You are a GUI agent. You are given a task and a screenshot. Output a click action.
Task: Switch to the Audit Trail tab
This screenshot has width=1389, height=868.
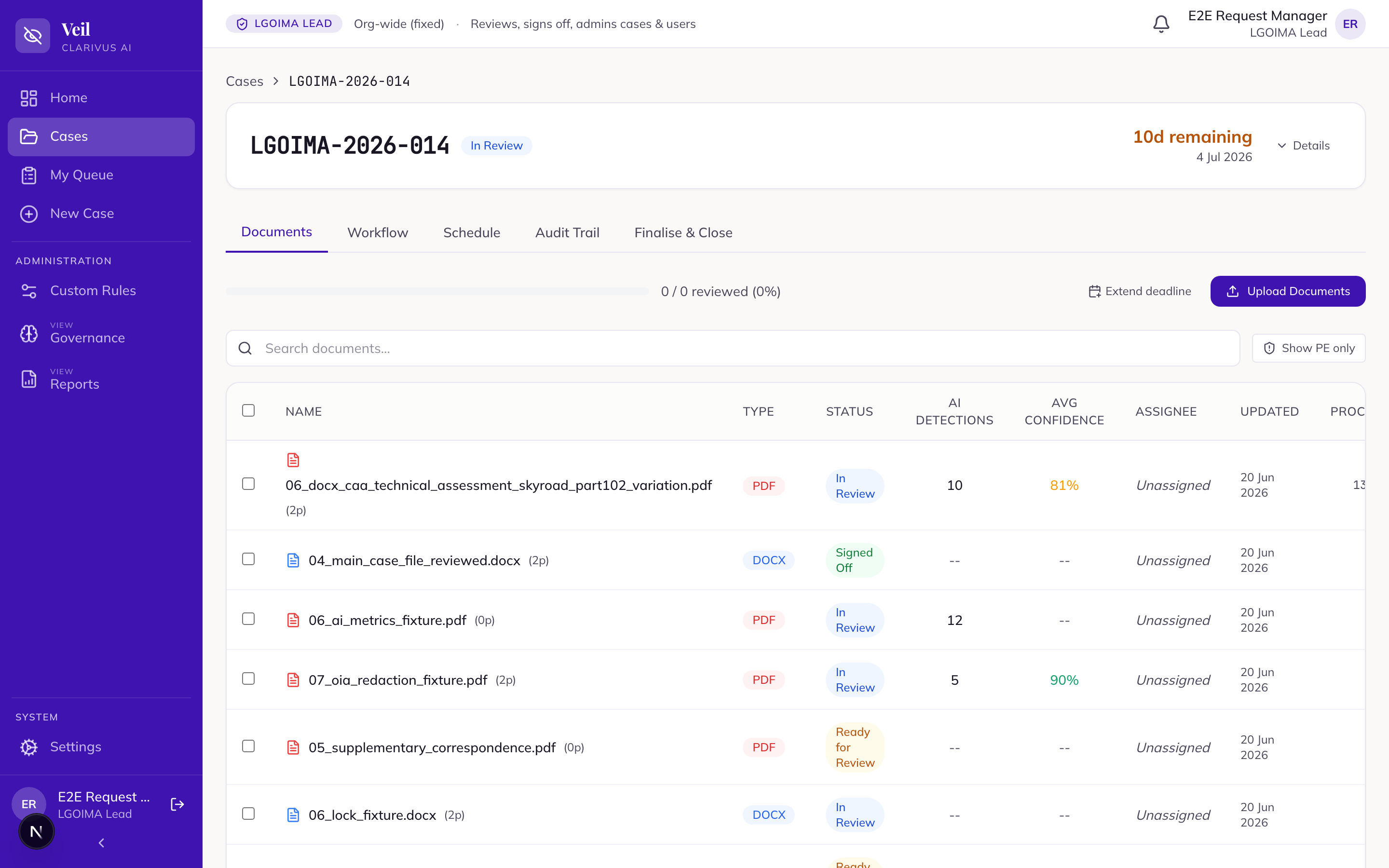[567, 232]
